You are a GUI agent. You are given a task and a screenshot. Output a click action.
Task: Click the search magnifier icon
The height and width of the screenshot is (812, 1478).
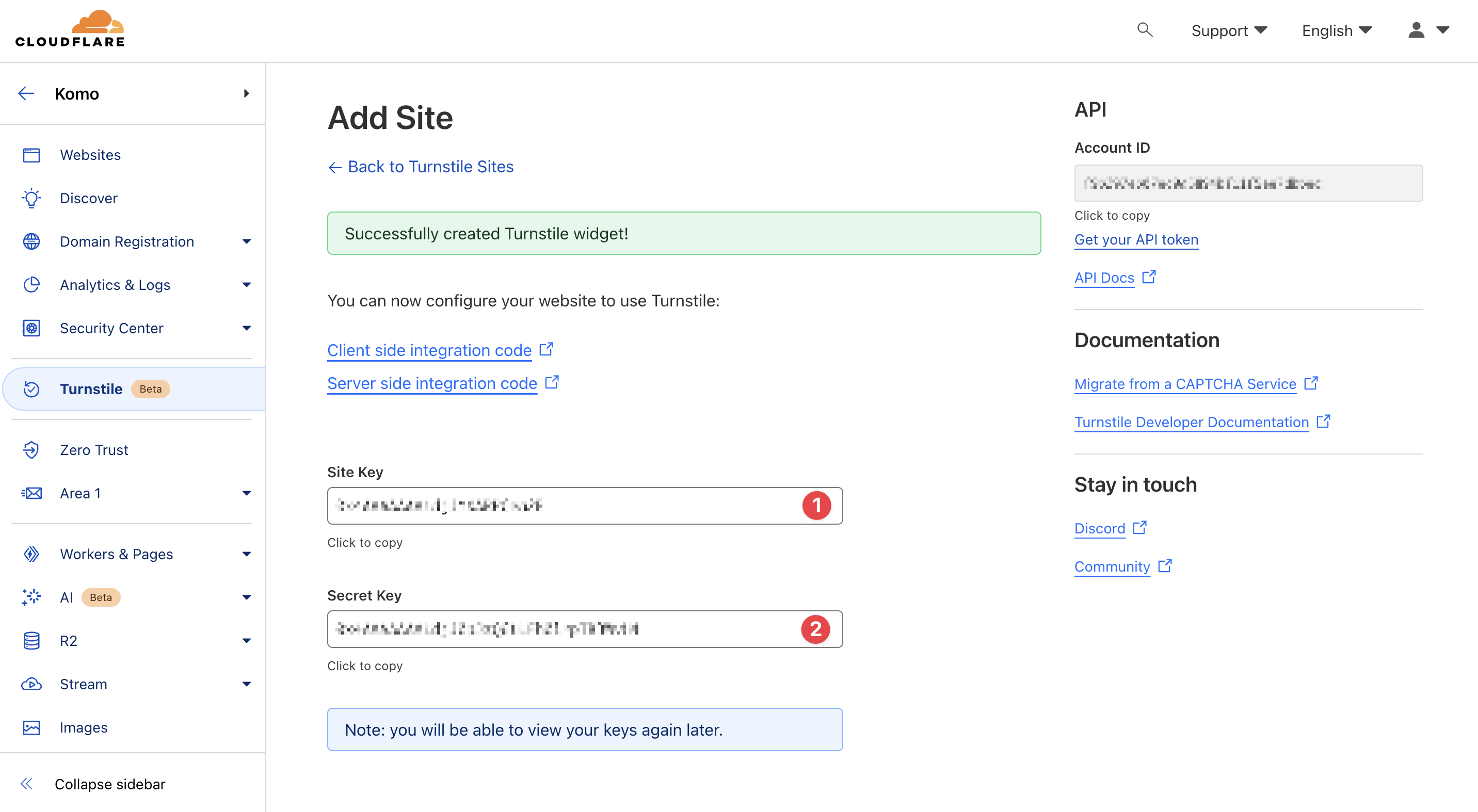(x=1145, y=30)
